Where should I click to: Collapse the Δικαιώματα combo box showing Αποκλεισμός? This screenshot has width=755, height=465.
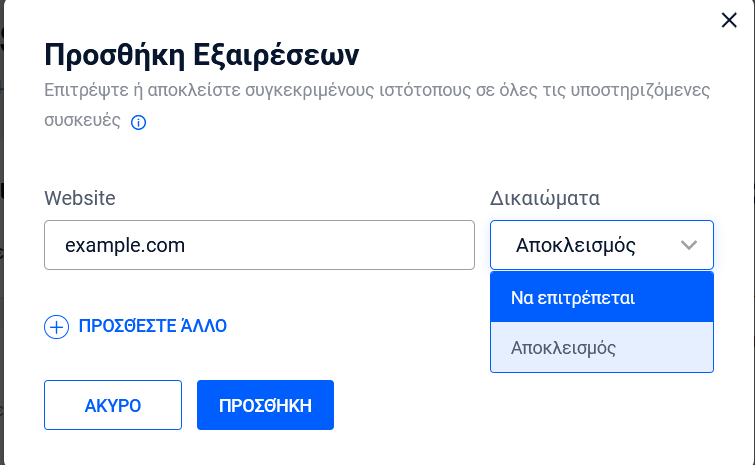[602, 245]
